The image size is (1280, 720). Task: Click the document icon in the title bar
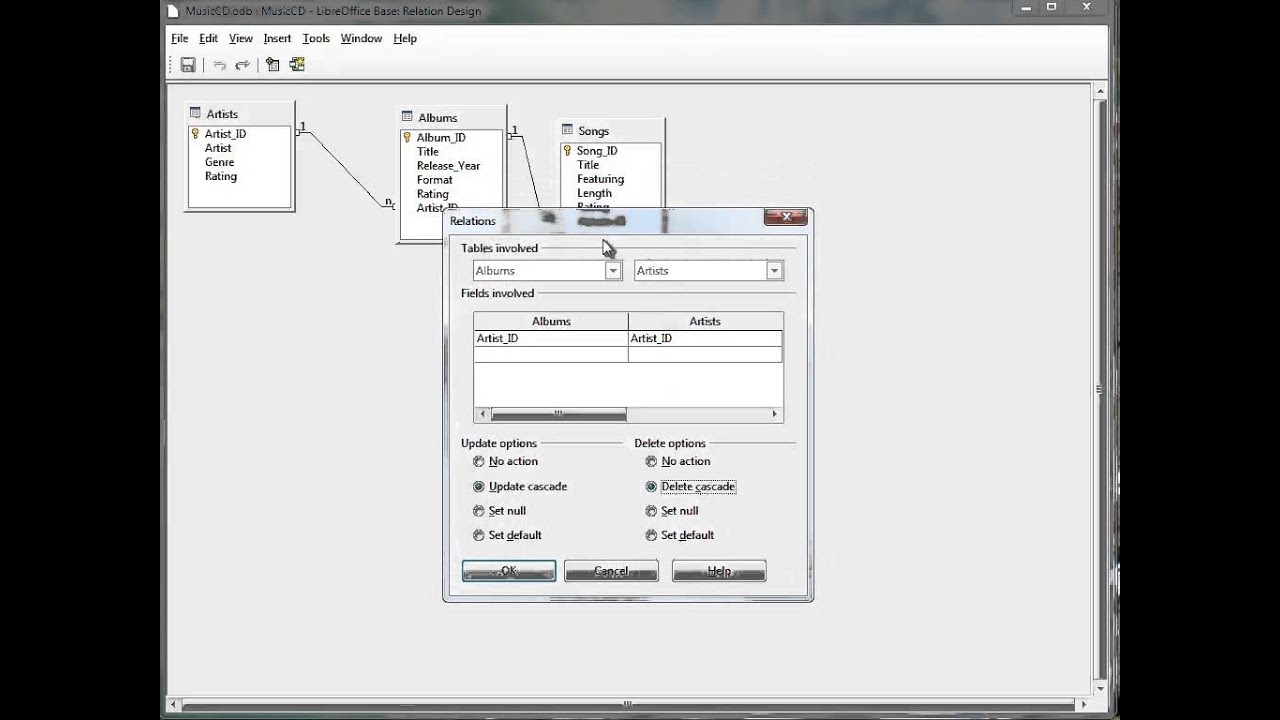coord(172,10)
